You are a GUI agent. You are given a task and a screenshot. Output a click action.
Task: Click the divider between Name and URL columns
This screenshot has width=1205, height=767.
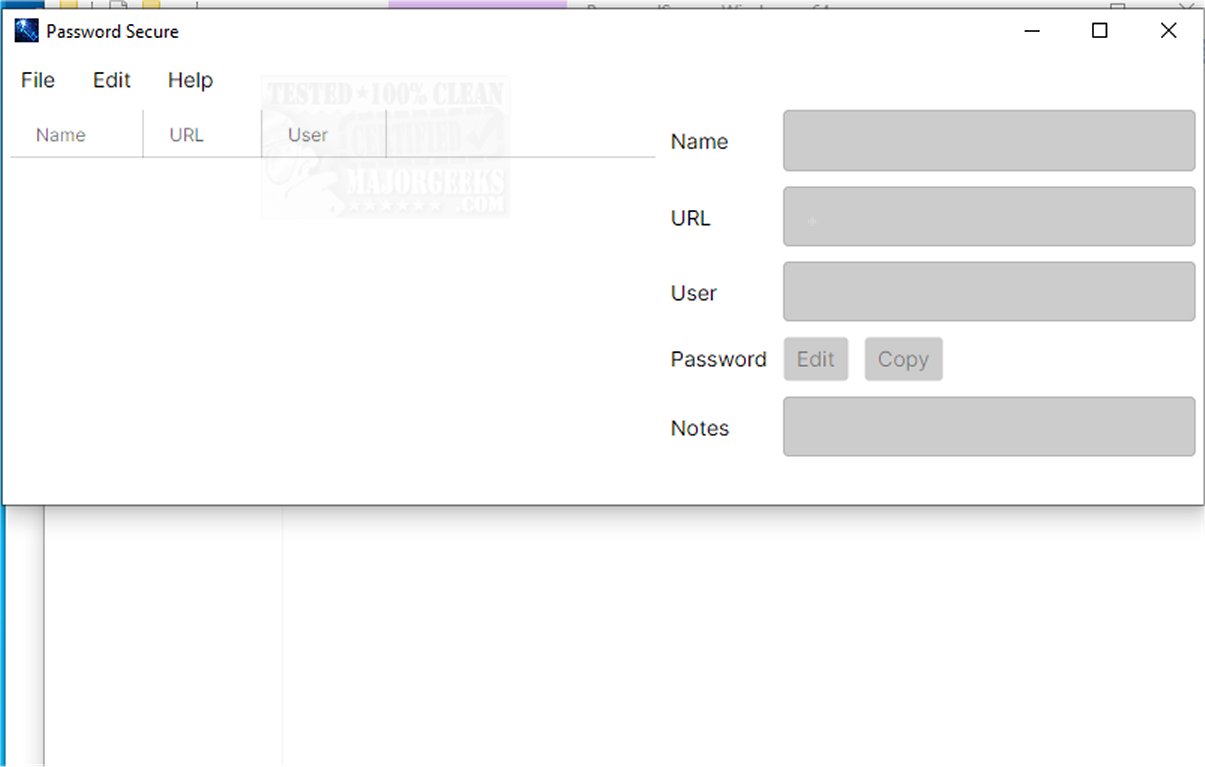point(143,135)
